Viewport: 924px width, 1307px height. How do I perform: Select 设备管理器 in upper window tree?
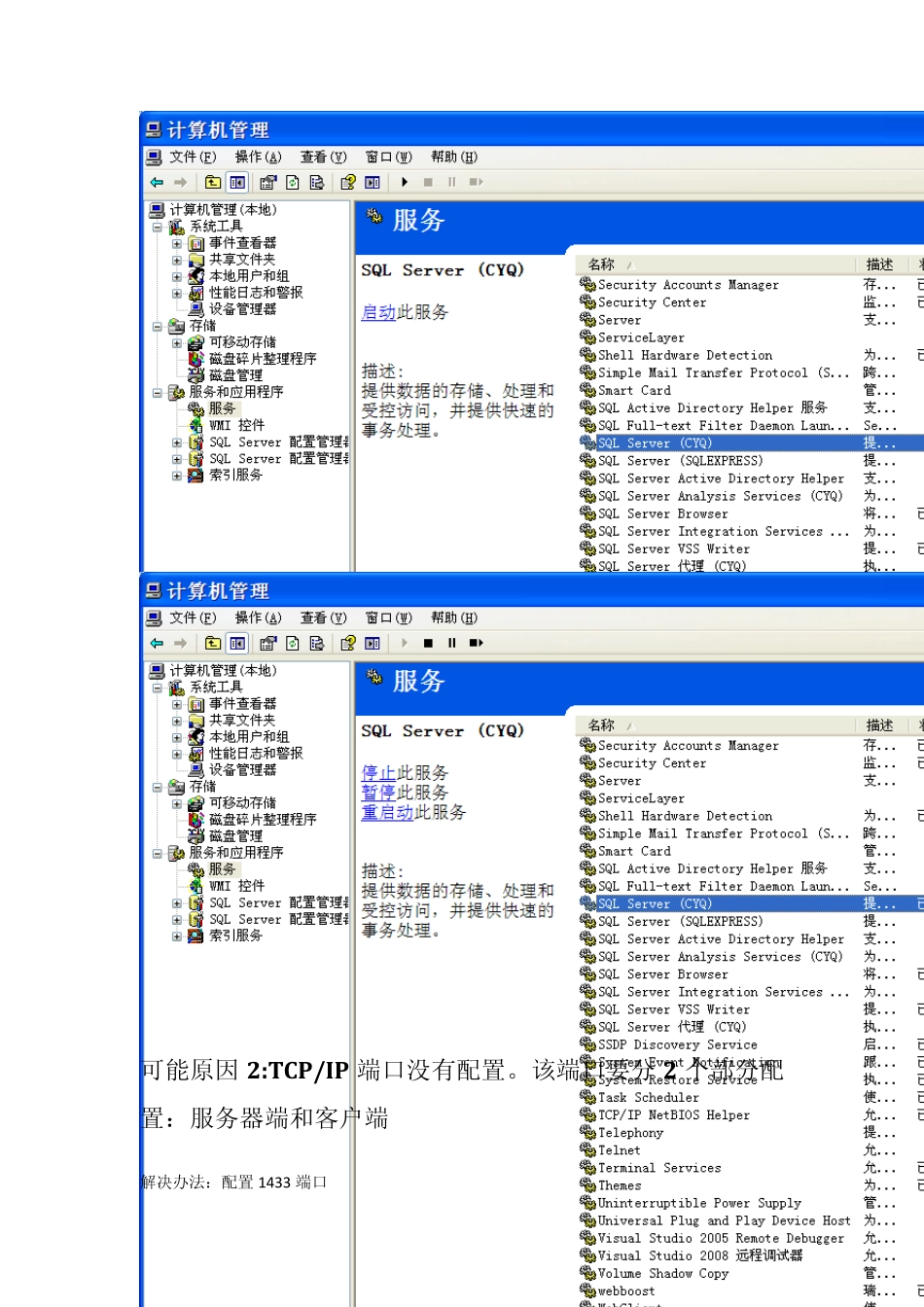(x=242, y=309)
